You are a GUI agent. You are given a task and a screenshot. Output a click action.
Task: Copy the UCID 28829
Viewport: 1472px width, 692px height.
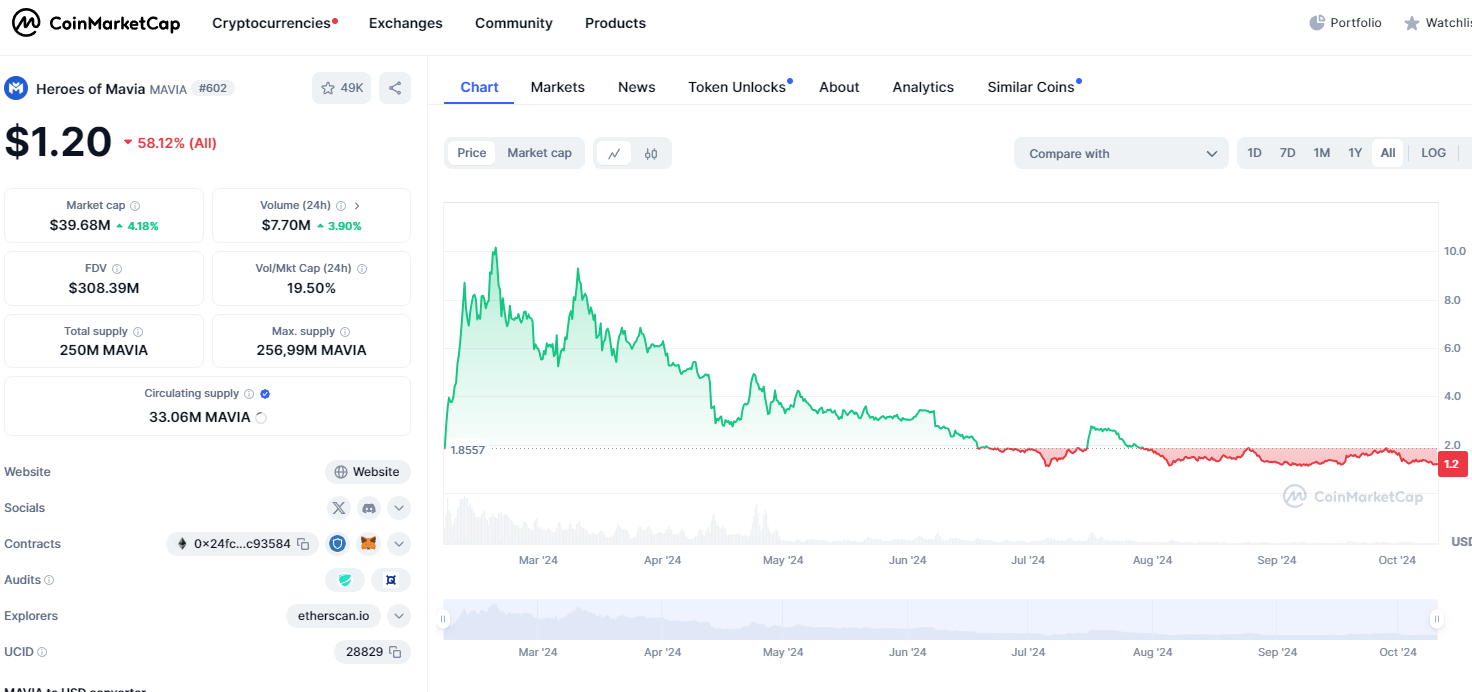(395, 652)
